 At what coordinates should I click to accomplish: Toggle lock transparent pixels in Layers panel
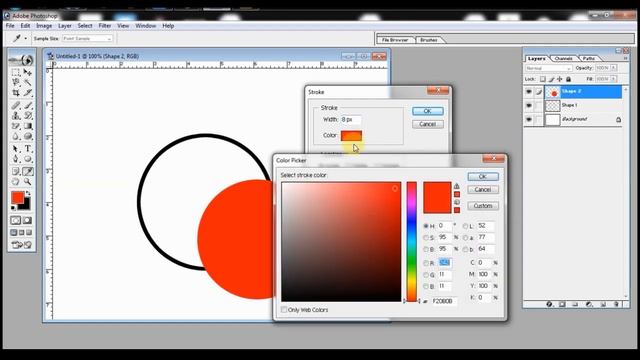pos(542,79)
